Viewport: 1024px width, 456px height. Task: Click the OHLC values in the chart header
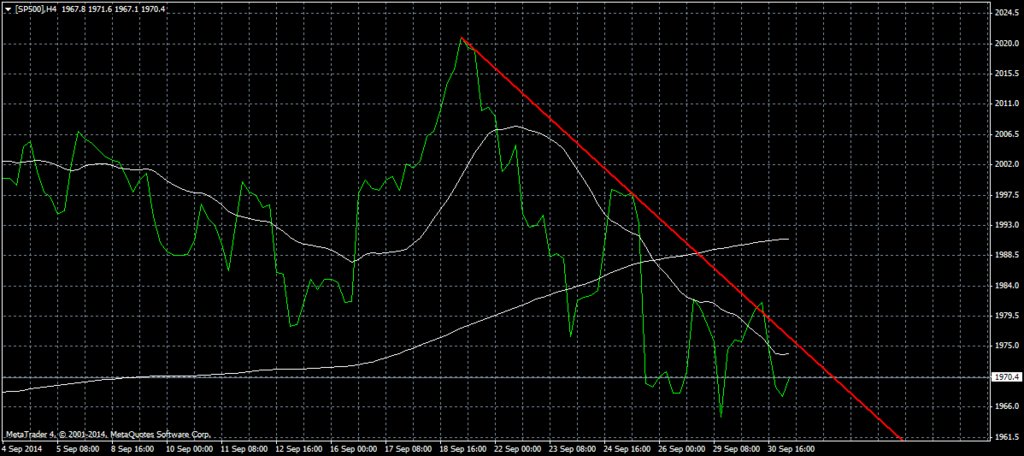pyautogui.click(x=110, y=7)
